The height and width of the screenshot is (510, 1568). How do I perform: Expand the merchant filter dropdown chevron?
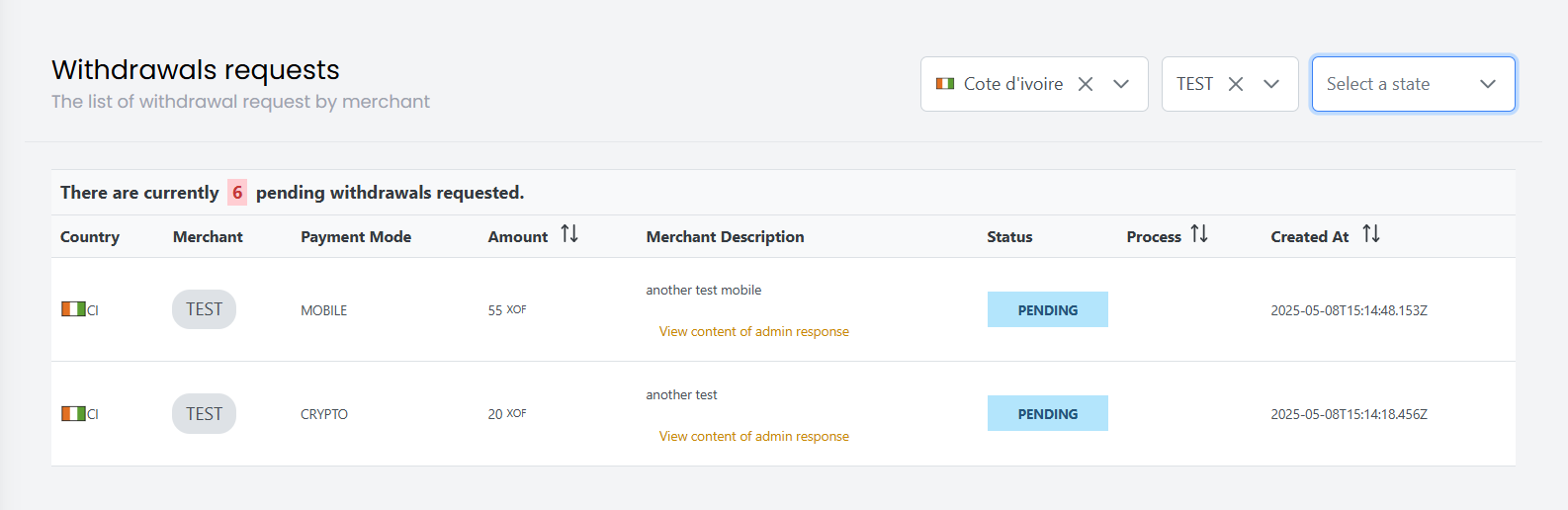pyautogui.click(x=1271, y=84)
